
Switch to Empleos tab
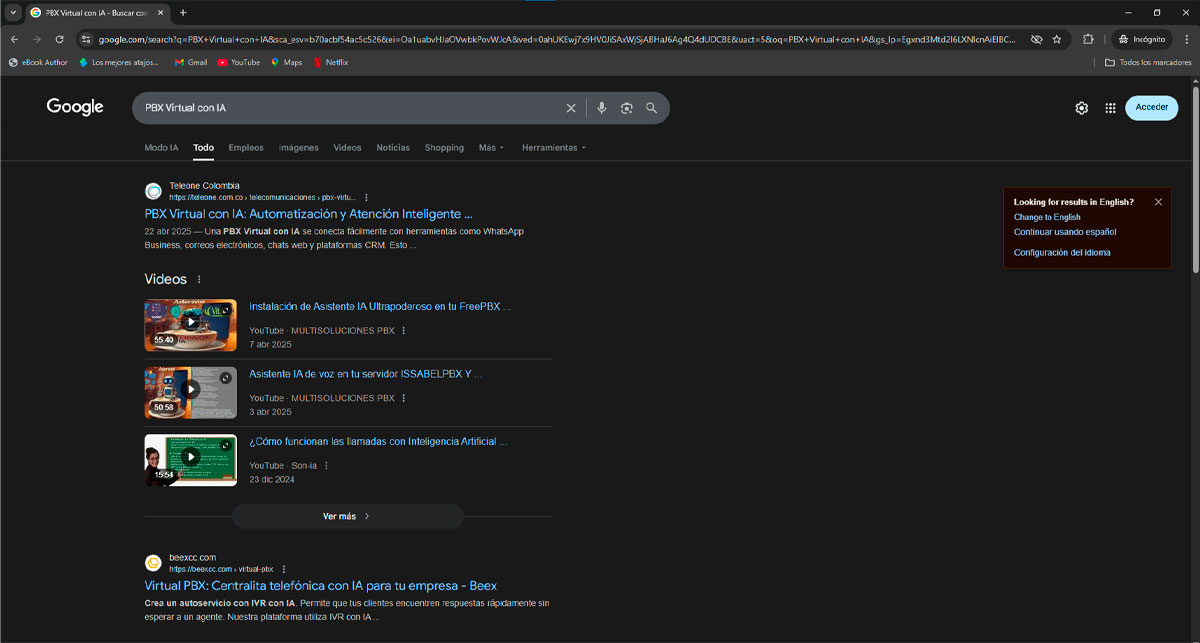246,148
